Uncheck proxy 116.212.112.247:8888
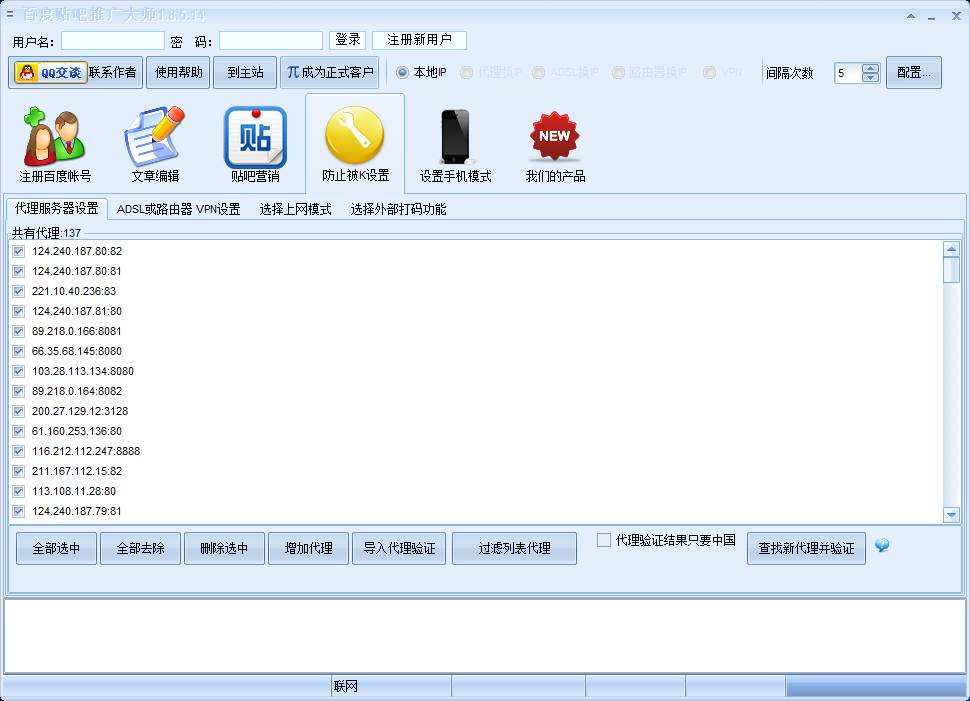The height and width of the screenshot is (701, 970). pos(19,452)
